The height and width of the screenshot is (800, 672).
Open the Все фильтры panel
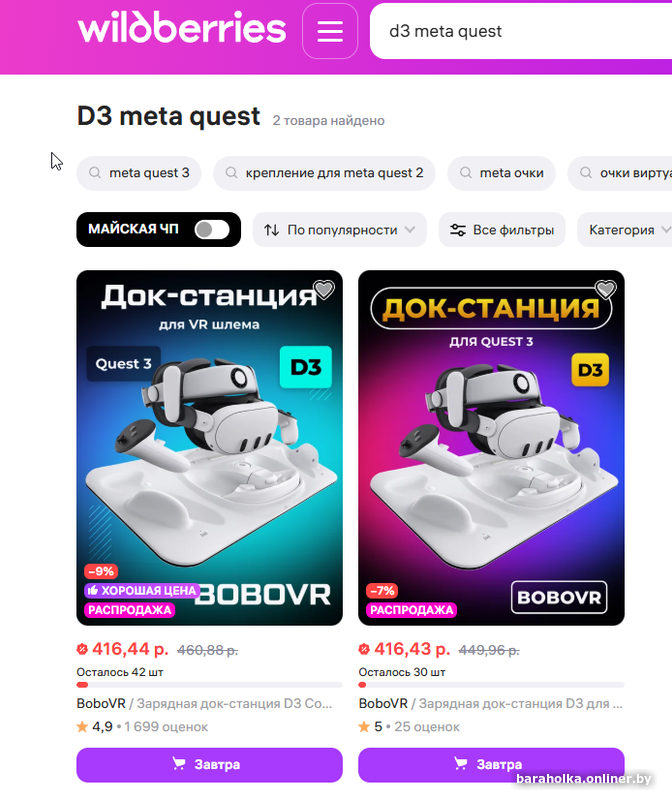(502, 230)
